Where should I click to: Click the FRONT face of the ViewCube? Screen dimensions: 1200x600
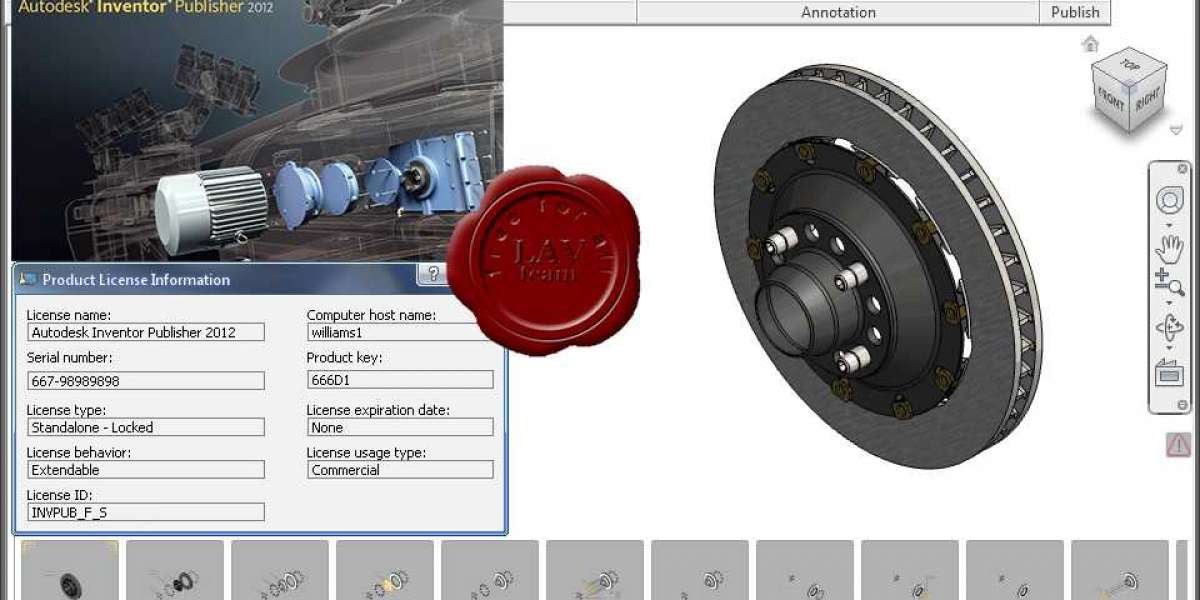[1112, 99]
